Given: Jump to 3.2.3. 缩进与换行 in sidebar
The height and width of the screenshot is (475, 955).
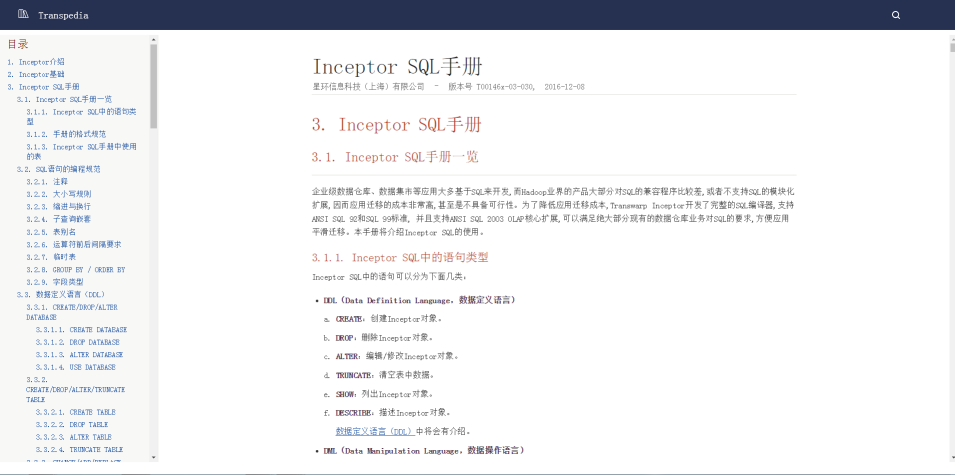Looking at the screenshot, I should tap(58, 206).
